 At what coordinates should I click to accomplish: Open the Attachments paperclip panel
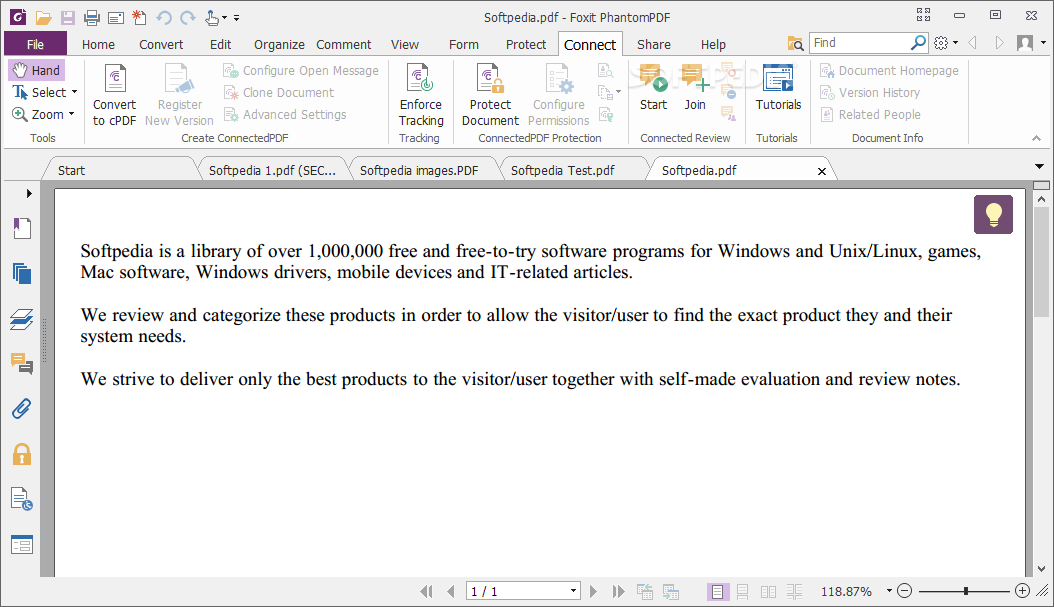pyautogui.click(x=22, y=409)
